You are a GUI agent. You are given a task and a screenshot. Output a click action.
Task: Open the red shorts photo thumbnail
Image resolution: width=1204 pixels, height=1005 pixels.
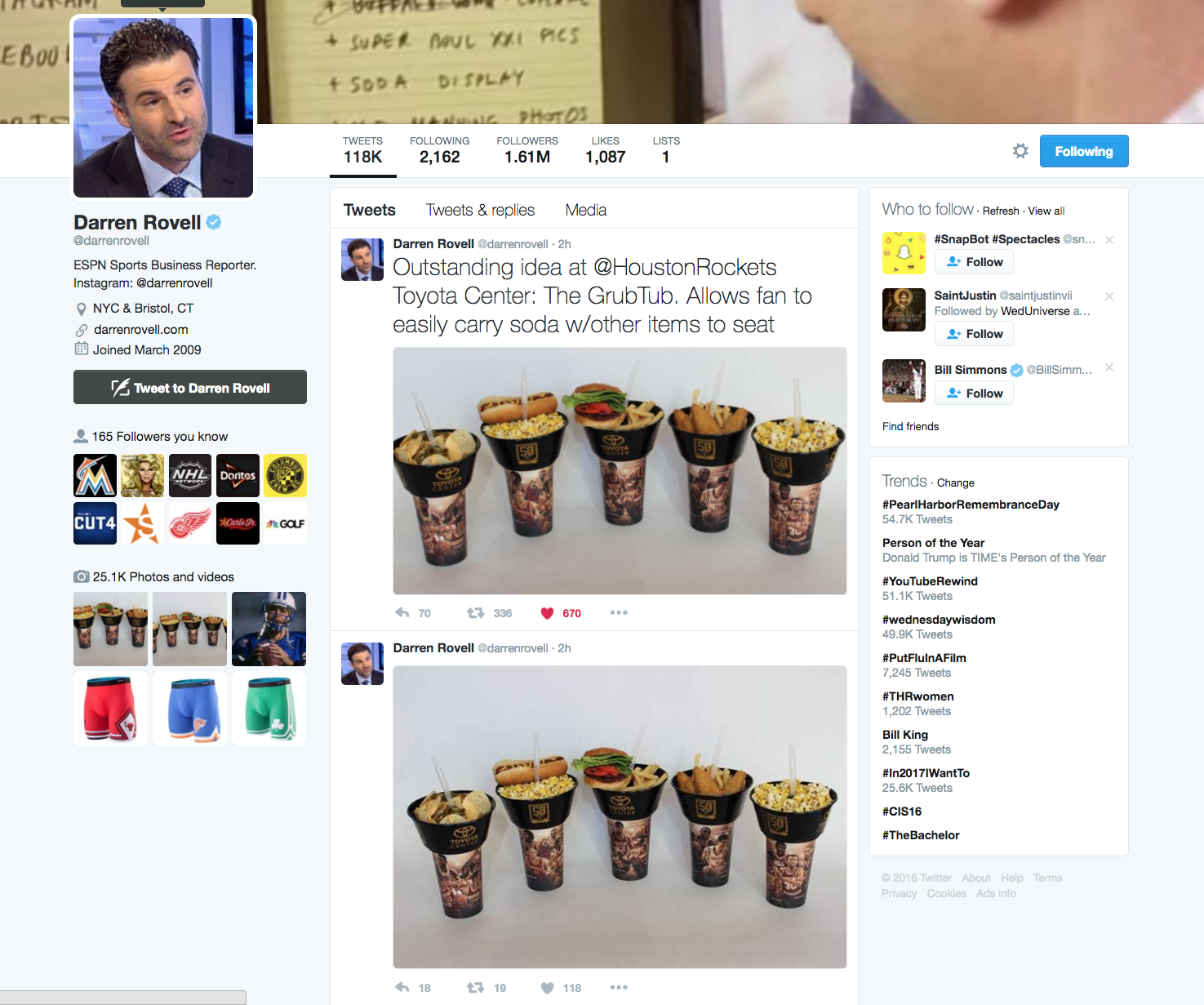tap(111, 708)
